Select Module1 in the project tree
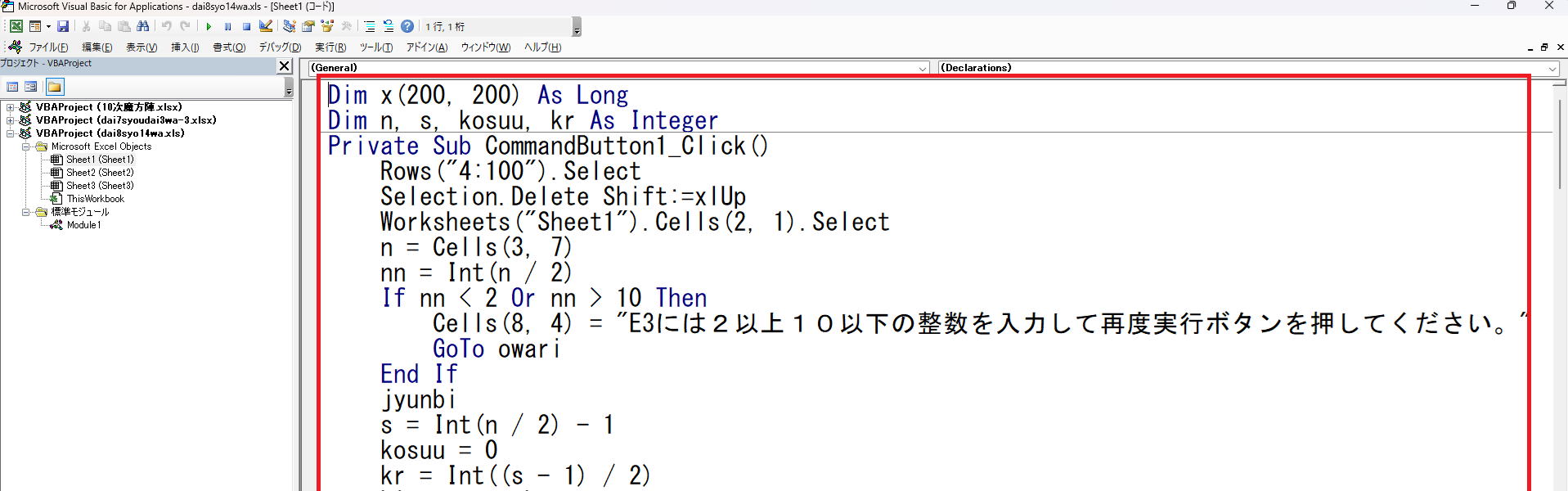 click(83, 225)
